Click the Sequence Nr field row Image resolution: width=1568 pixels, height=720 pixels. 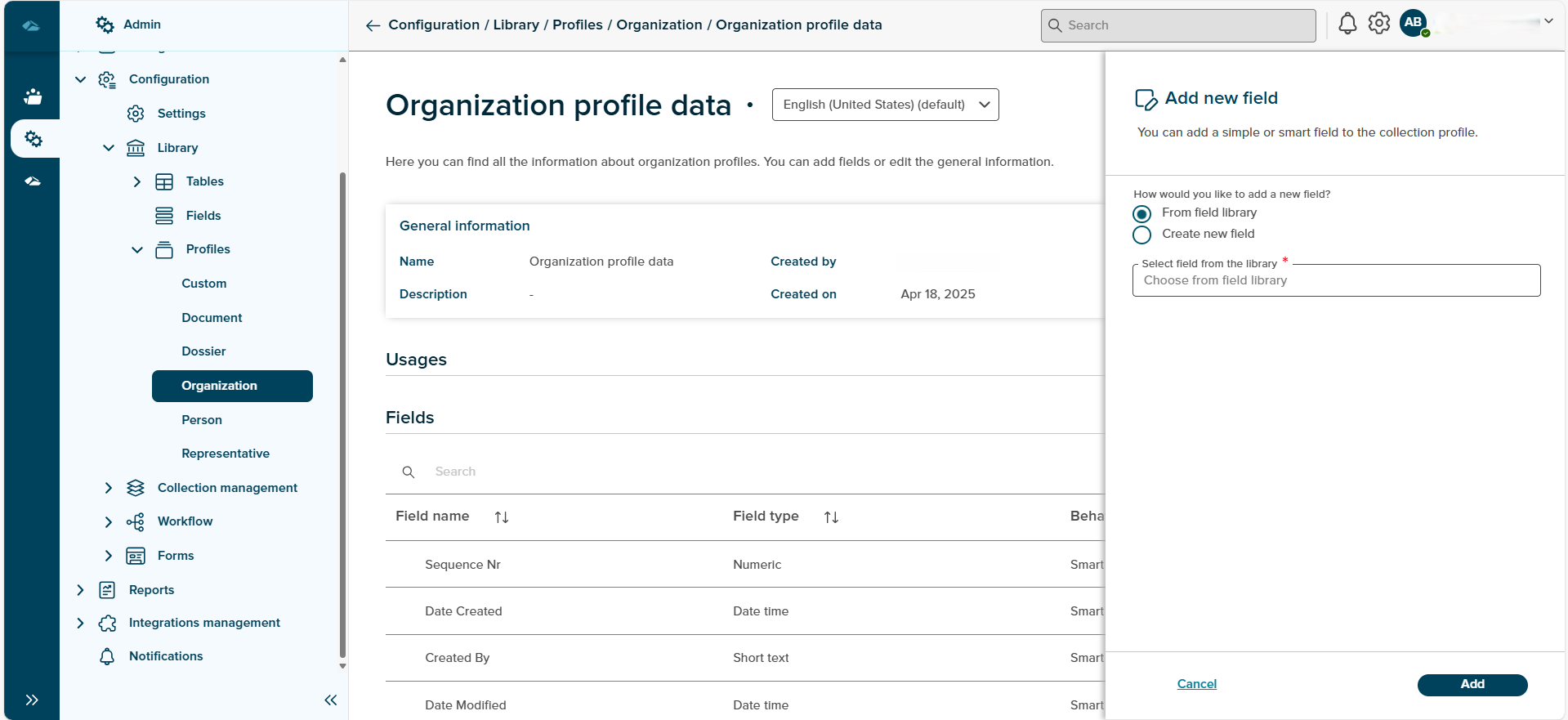click(744, 565)
